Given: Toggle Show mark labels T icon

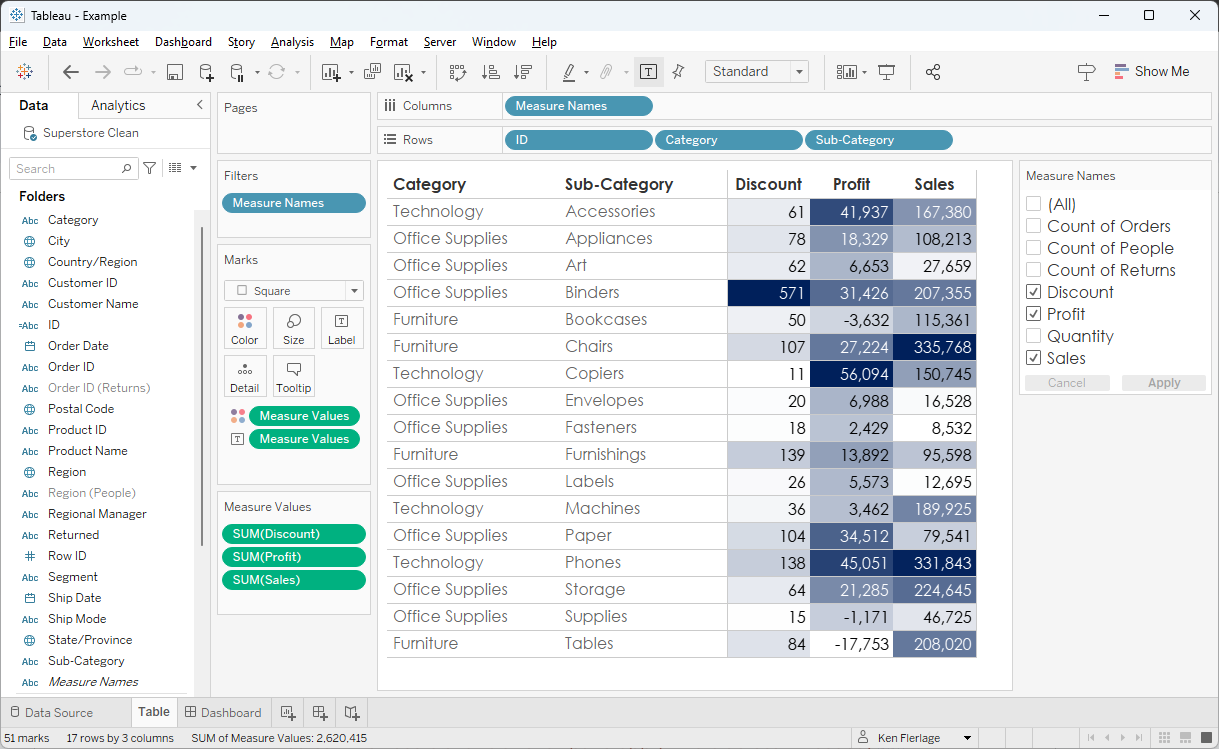Looking at the screenshot, I should click(649, 72).
